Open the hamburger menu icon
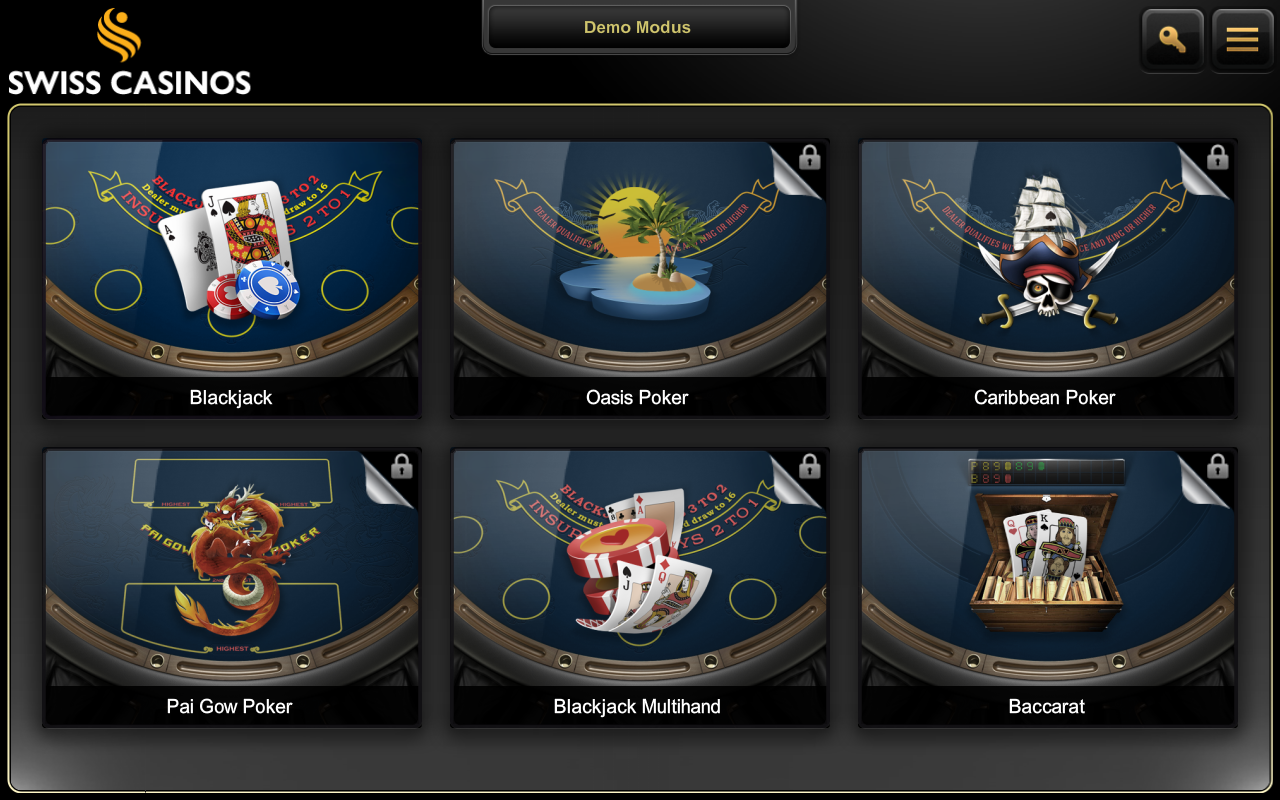The image size is (1280, 800). pyautogui.click(x=1242, y=40)
